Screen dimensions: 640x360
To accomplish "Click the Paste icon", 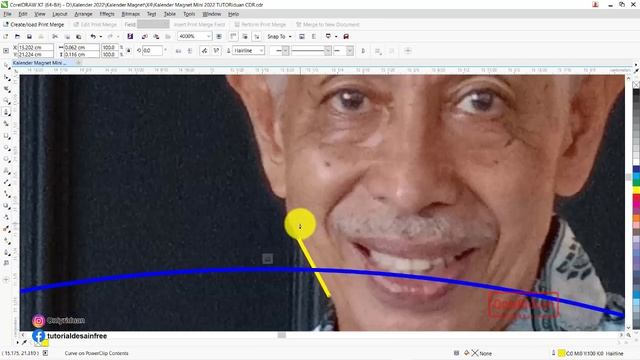I will (79, 36).
